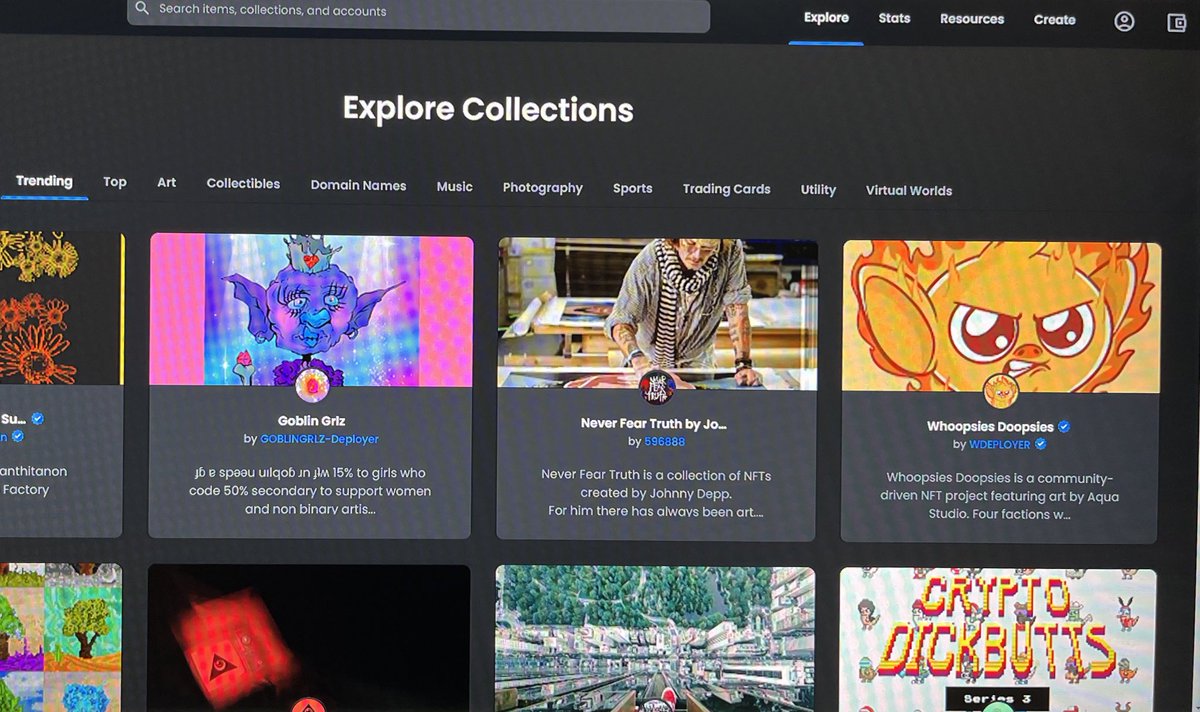
Task: Click Never Fear Truth round avatar
Action: (x=656, y=386)
